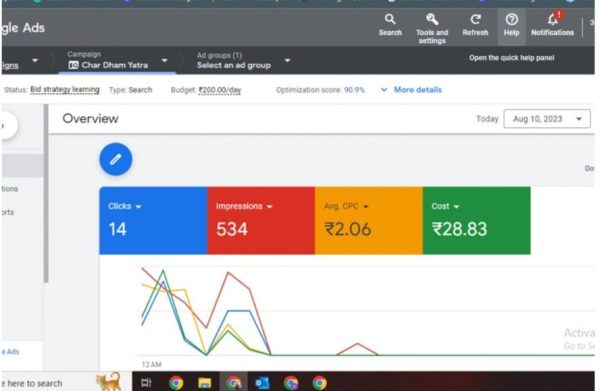This screenshot has height=391, width=600.
Task: Click Task View icon on taskbar
Action: pos(146,382)
